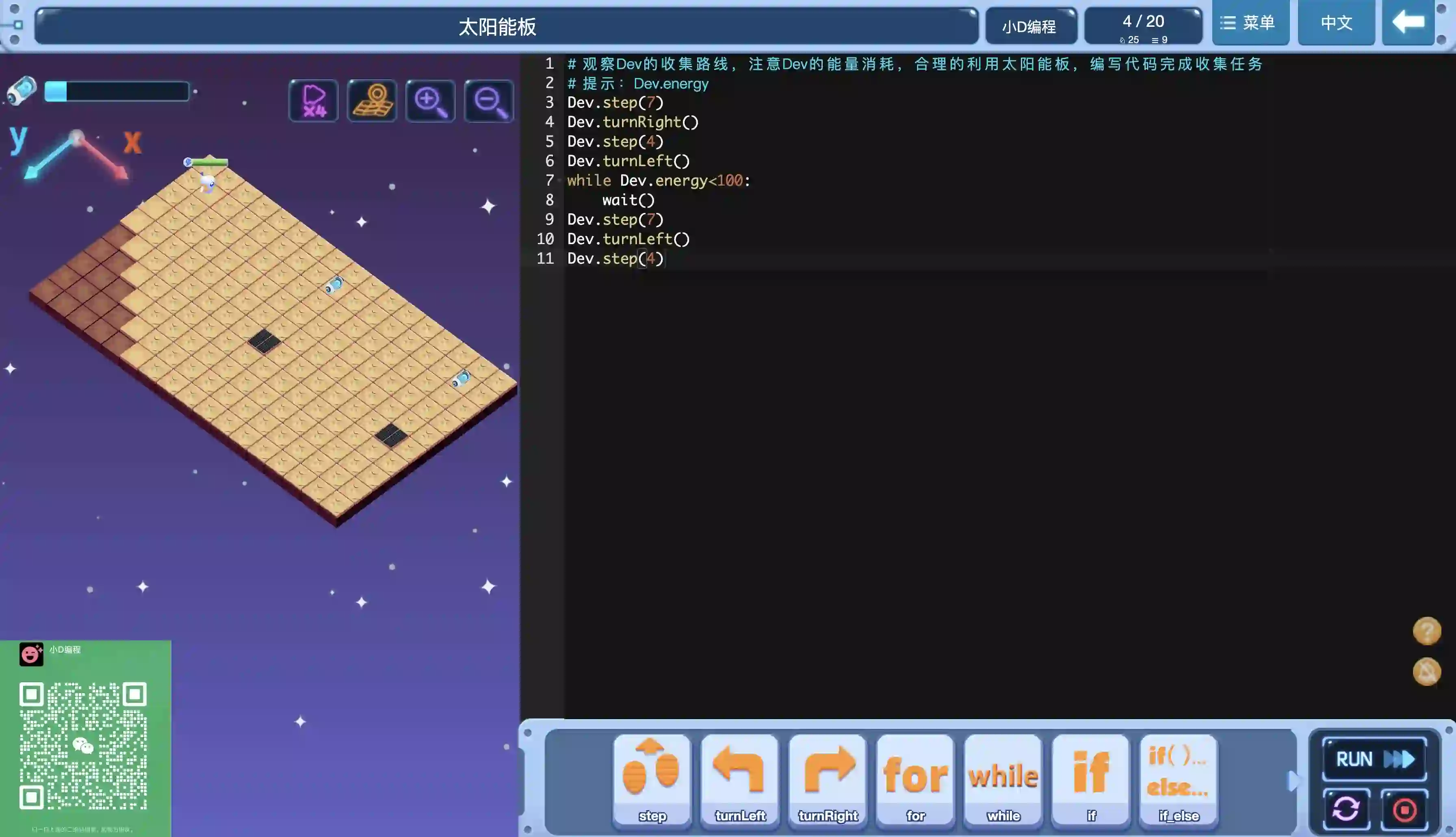Insert the turnLeft code block
Image resolution: width=1456 pixels, height=837 pixels.
click(x=739, y=780)
